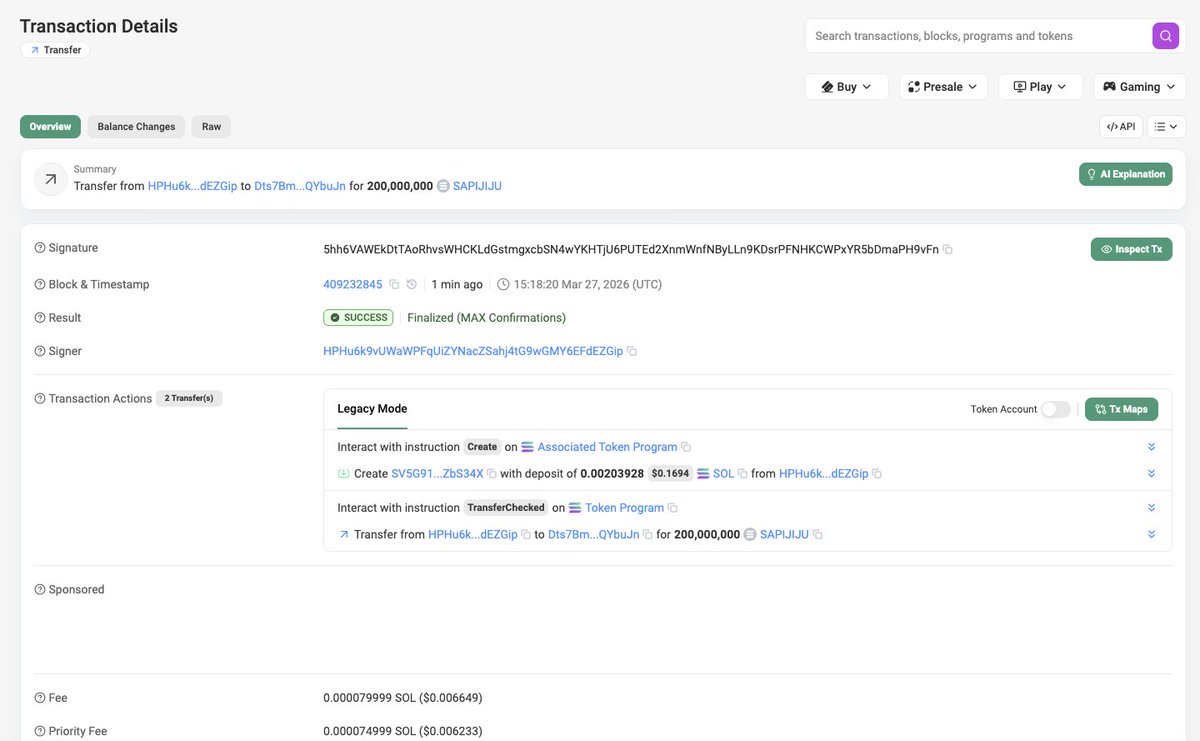Image resolution: width=1200 pixels, height=741 pixels.
Task: Open the SOL token link
Action: tap(723, 474)
